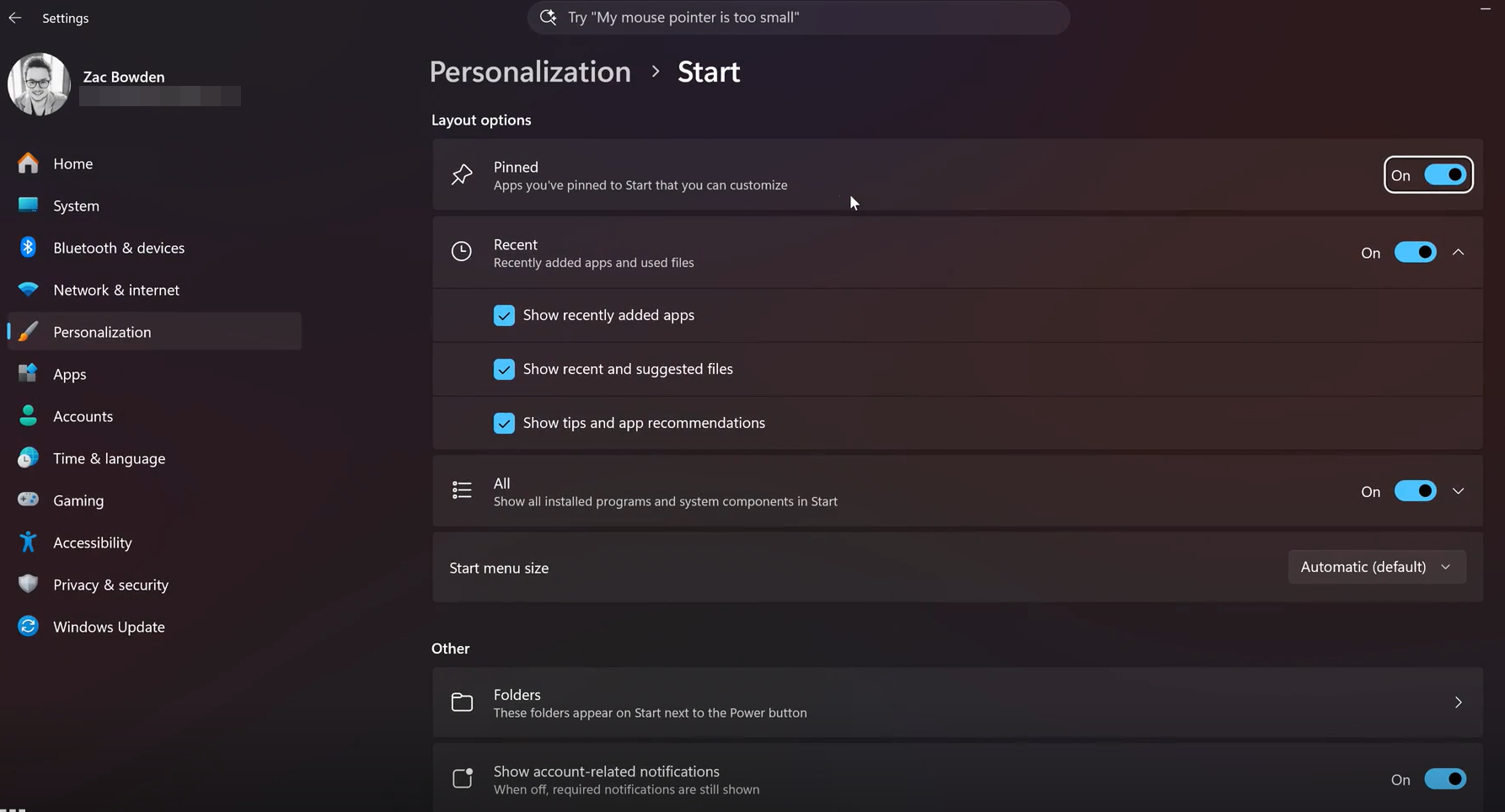Click the Personalization paintbrush icon
Viewport: 1505px width, 812px height.
[28, 331]
